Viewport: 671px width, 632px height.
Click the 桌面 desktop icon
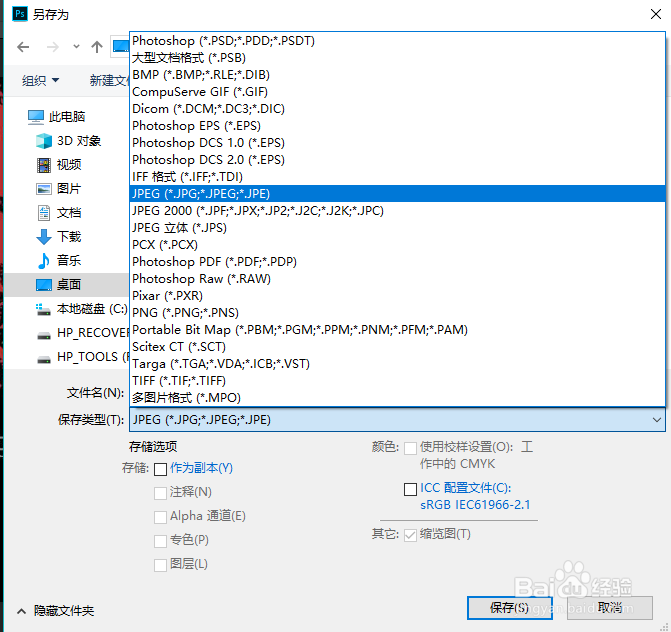point(44,285)
